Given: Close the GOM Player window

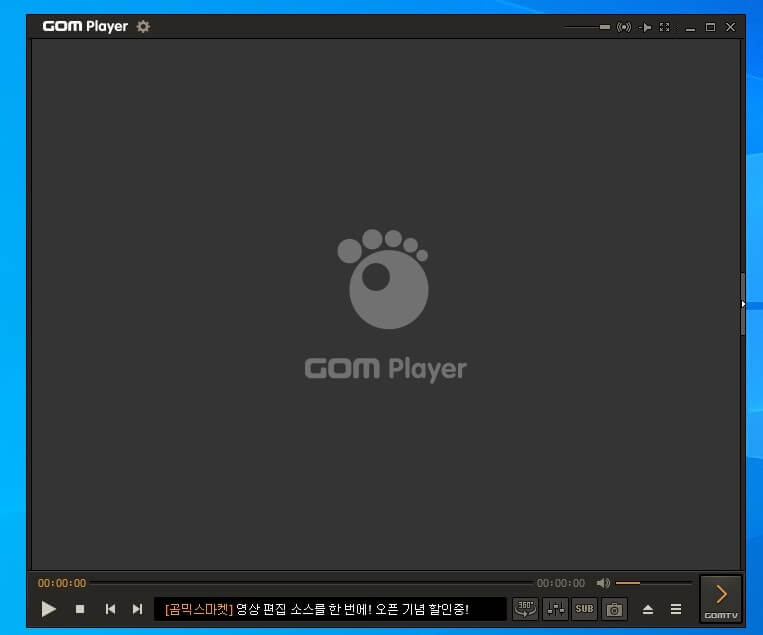Looking at the screenshot, I should [x=730, y=27].
